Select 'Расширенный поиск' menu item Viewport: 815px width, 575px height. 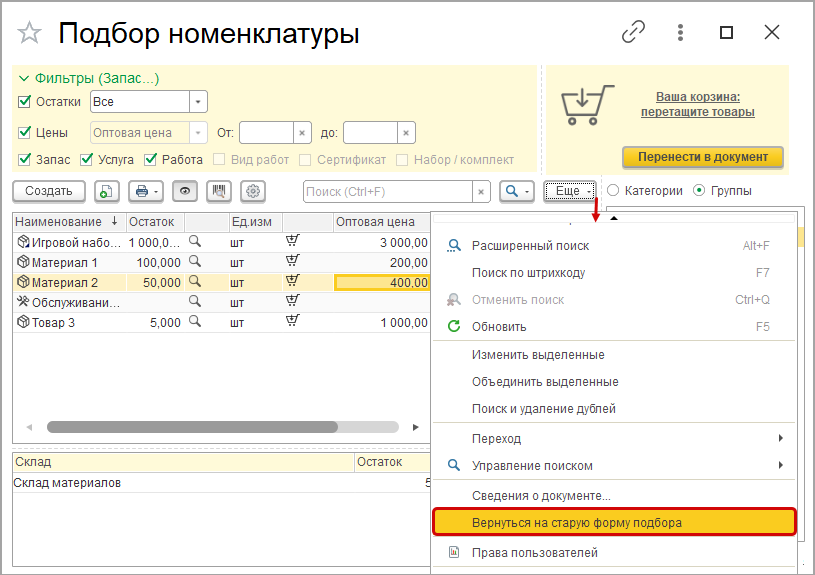(530, 245)
